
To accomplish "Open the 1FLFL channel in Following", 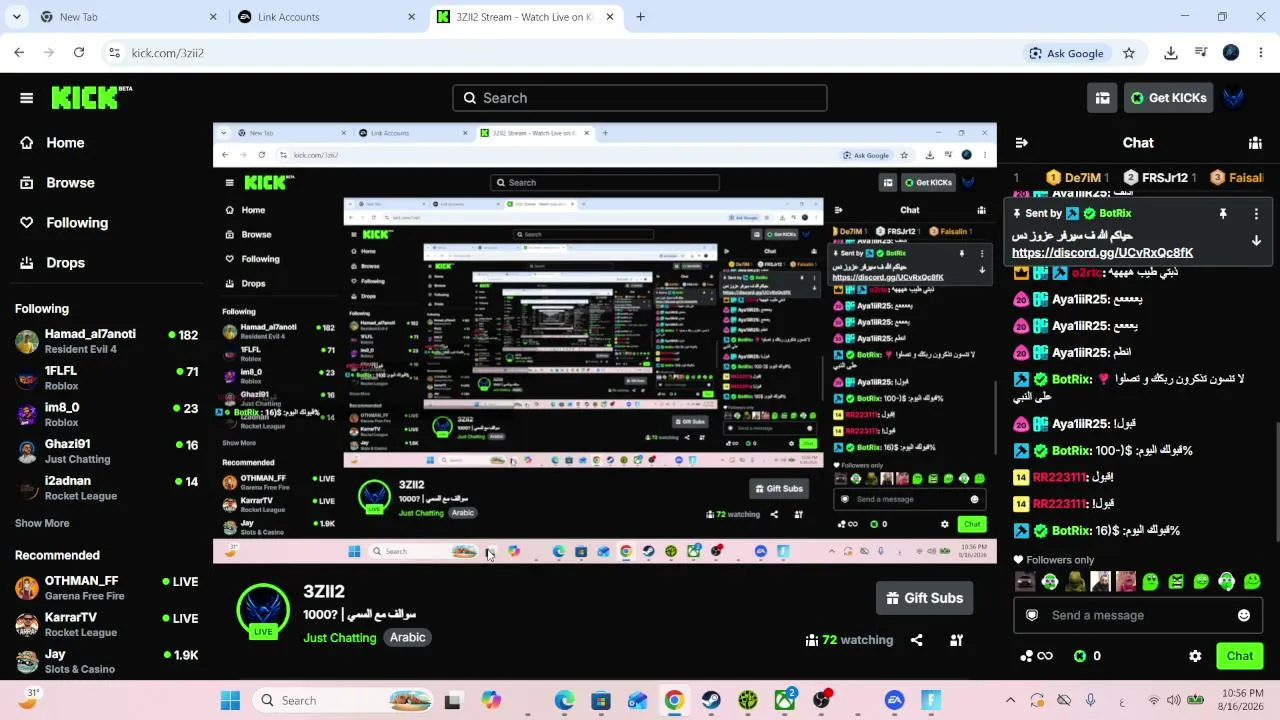I will click(106, 378).
